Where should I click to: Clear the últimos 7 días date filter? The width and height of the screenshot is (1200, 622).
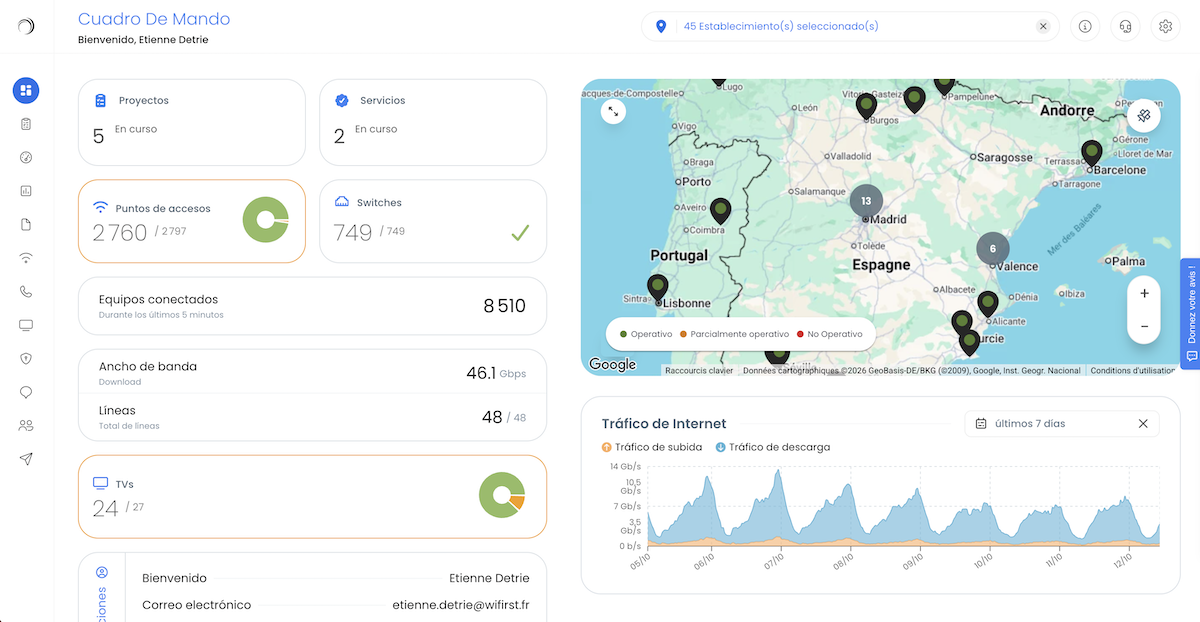1143,424
